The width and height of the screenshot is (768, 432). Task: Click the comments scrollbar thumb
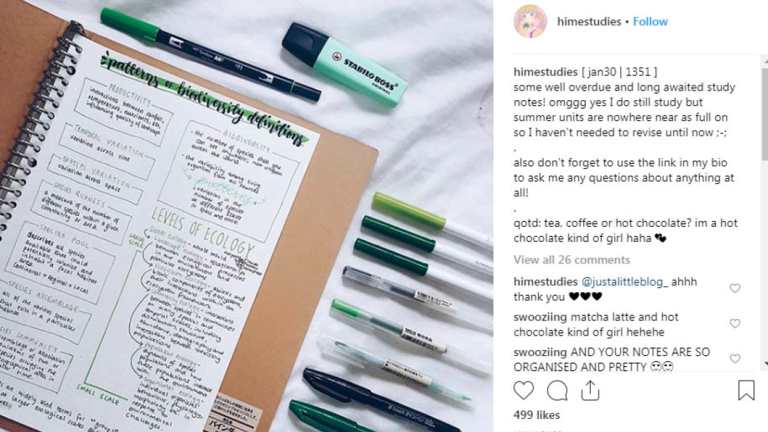tap(765, 114)
